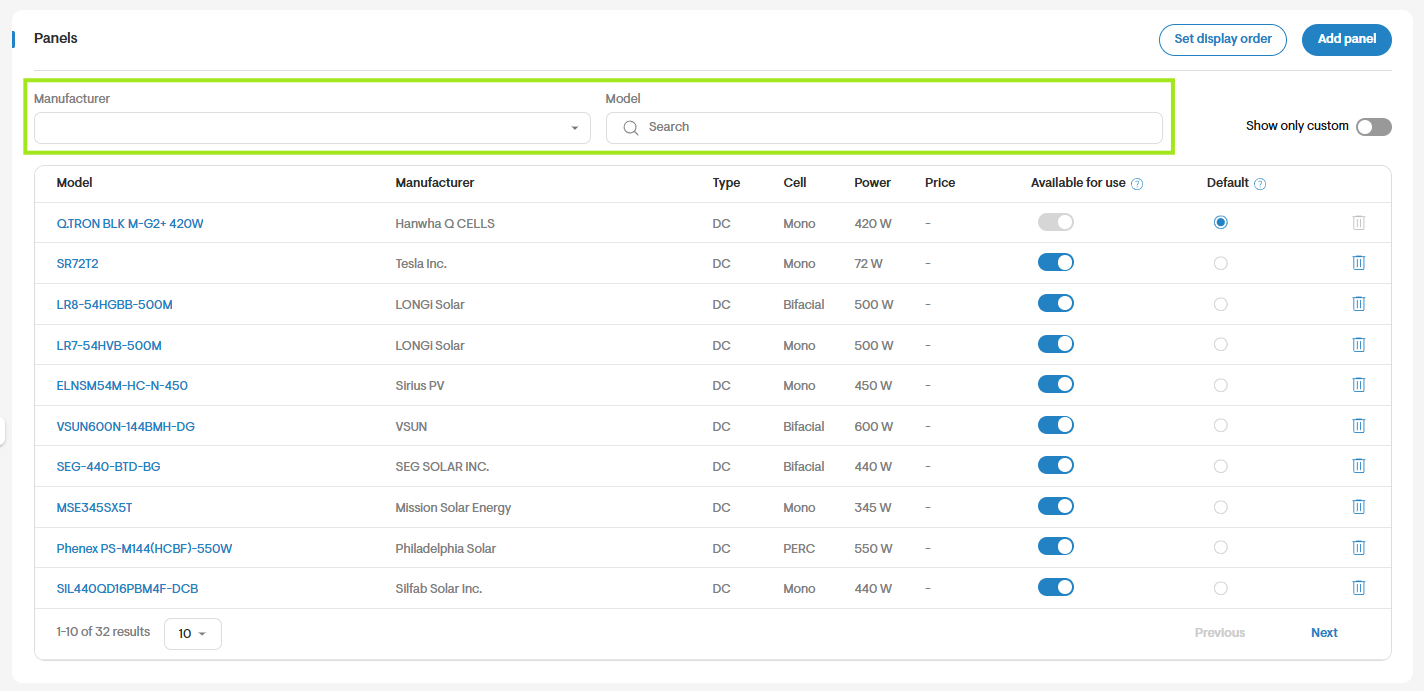Click help icon next to Default header
The width and height of the screenshot is (1424, 691).
[1260, 184]
